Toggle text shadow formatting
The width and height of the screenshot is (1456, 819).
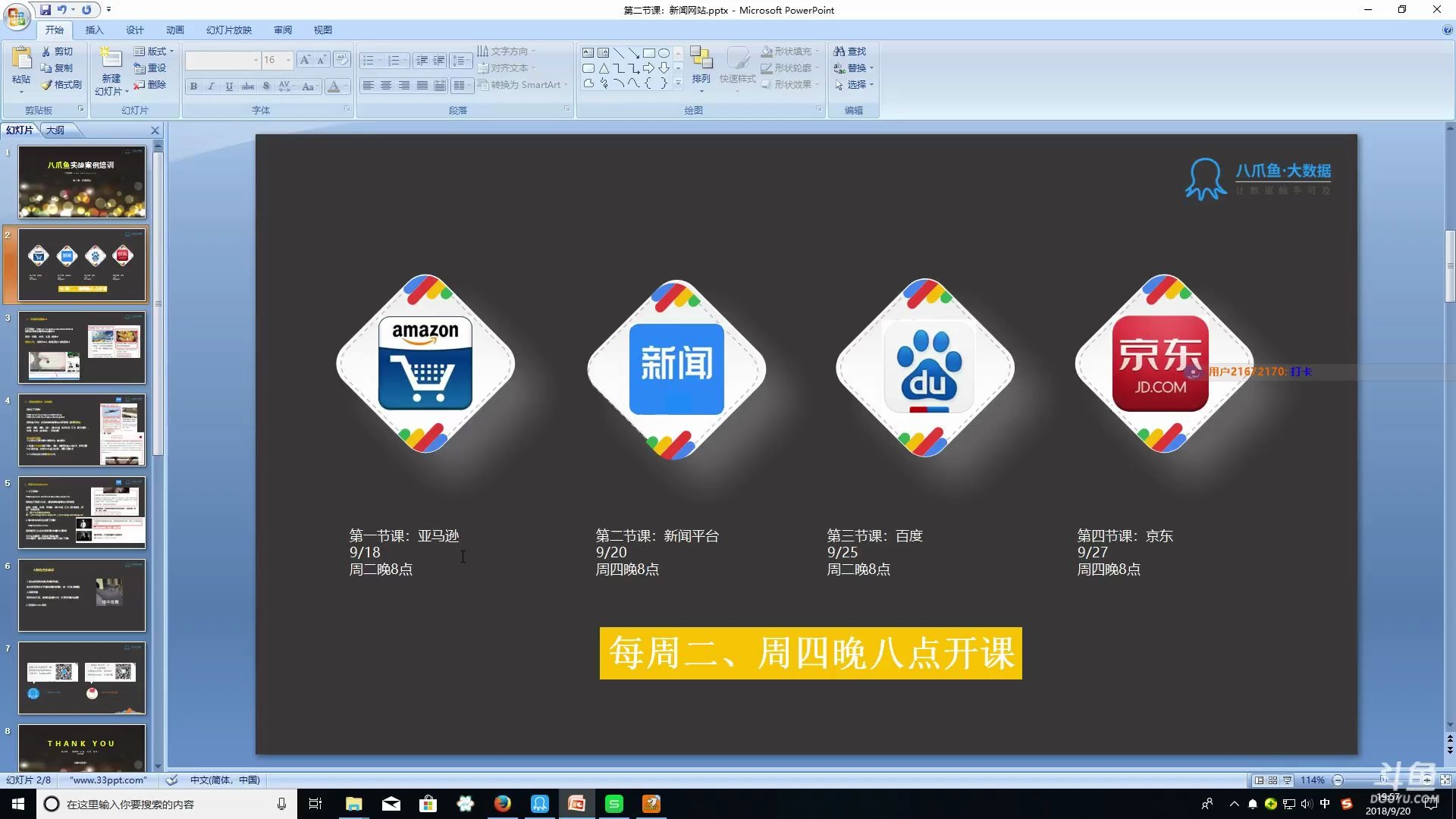tap(266, 86)
